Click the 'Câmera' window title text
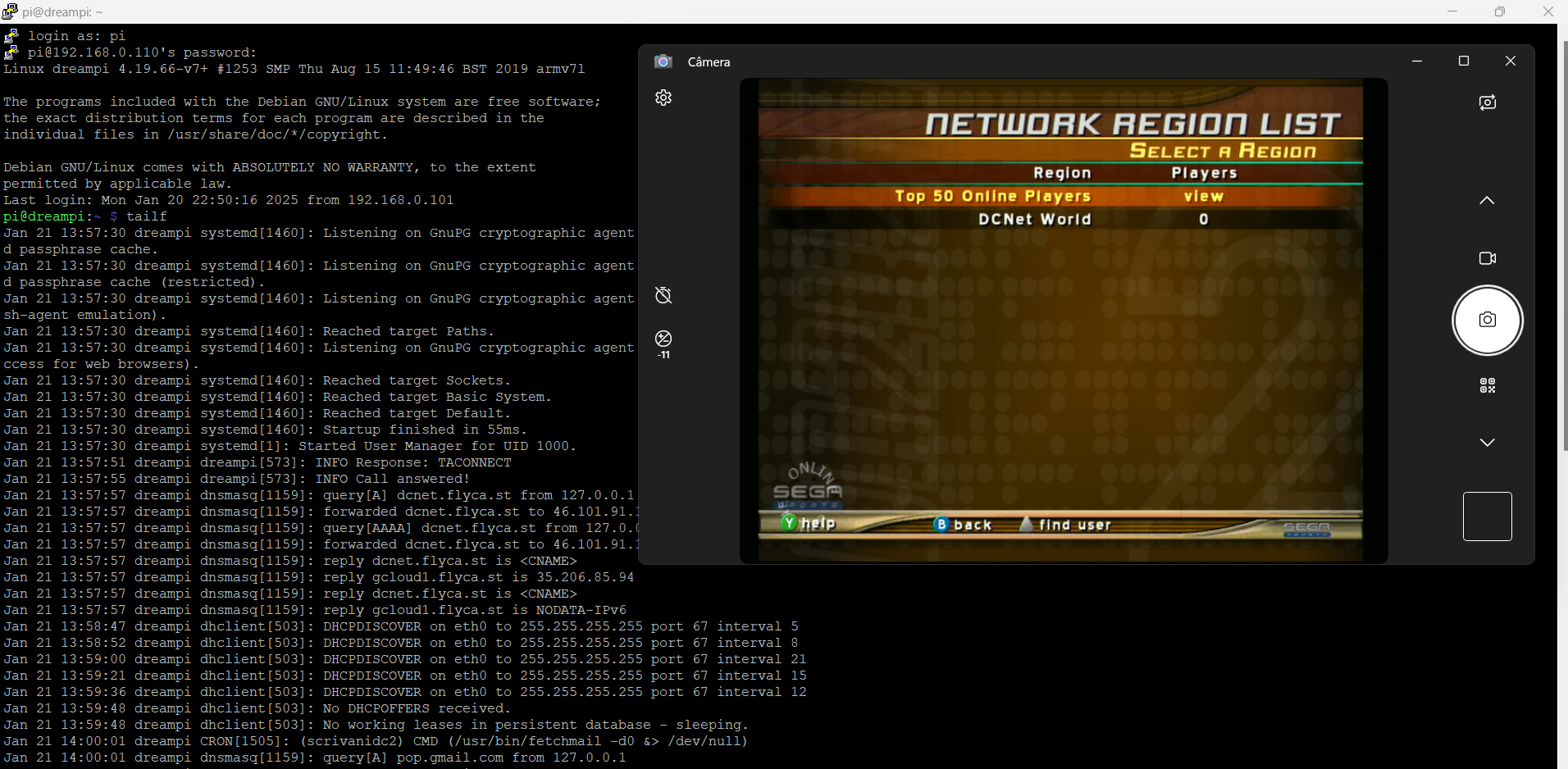The height and width of the screenshot is (769, 1568). [x=709, y=62]
